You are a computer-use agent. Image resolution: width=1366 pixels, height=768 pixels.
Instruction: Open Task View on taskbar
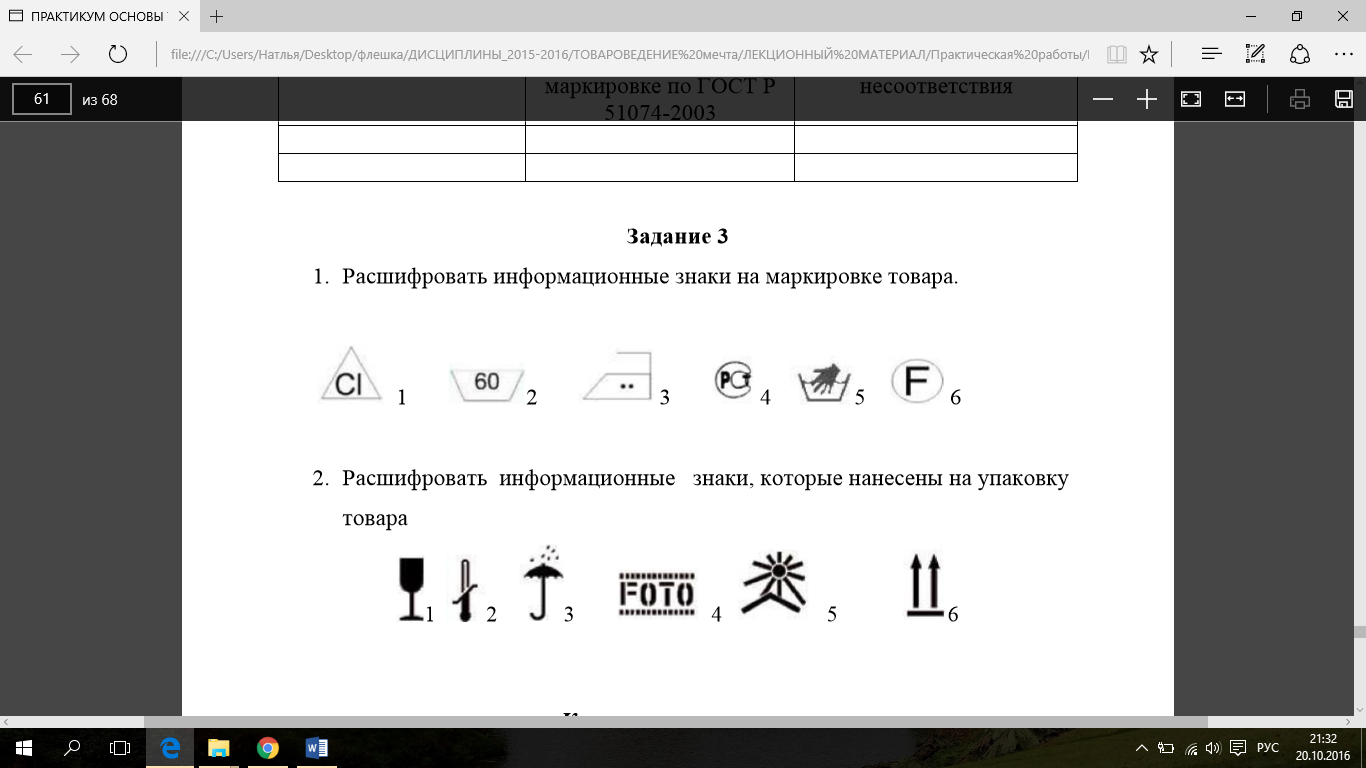120,748
